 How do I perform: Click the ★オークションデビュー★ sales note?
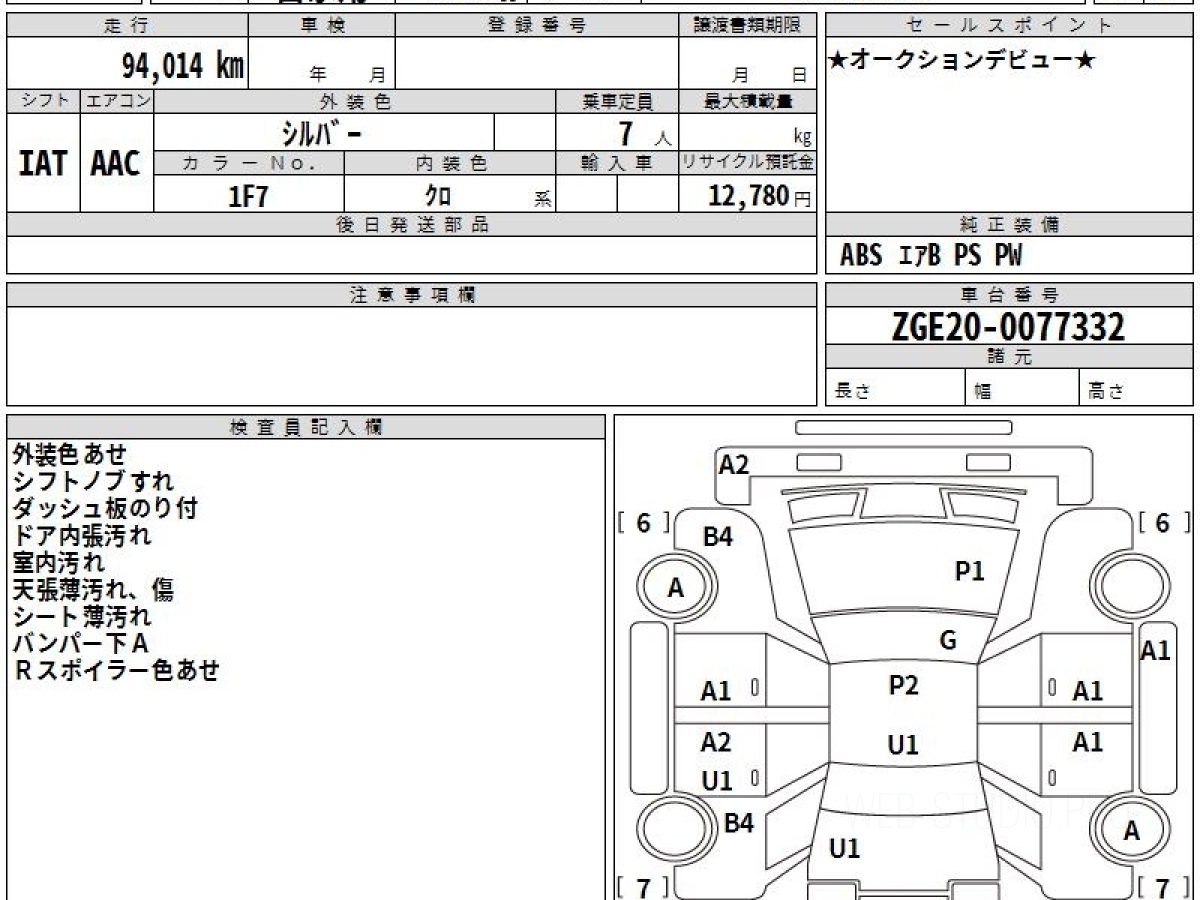click(961, 61)
